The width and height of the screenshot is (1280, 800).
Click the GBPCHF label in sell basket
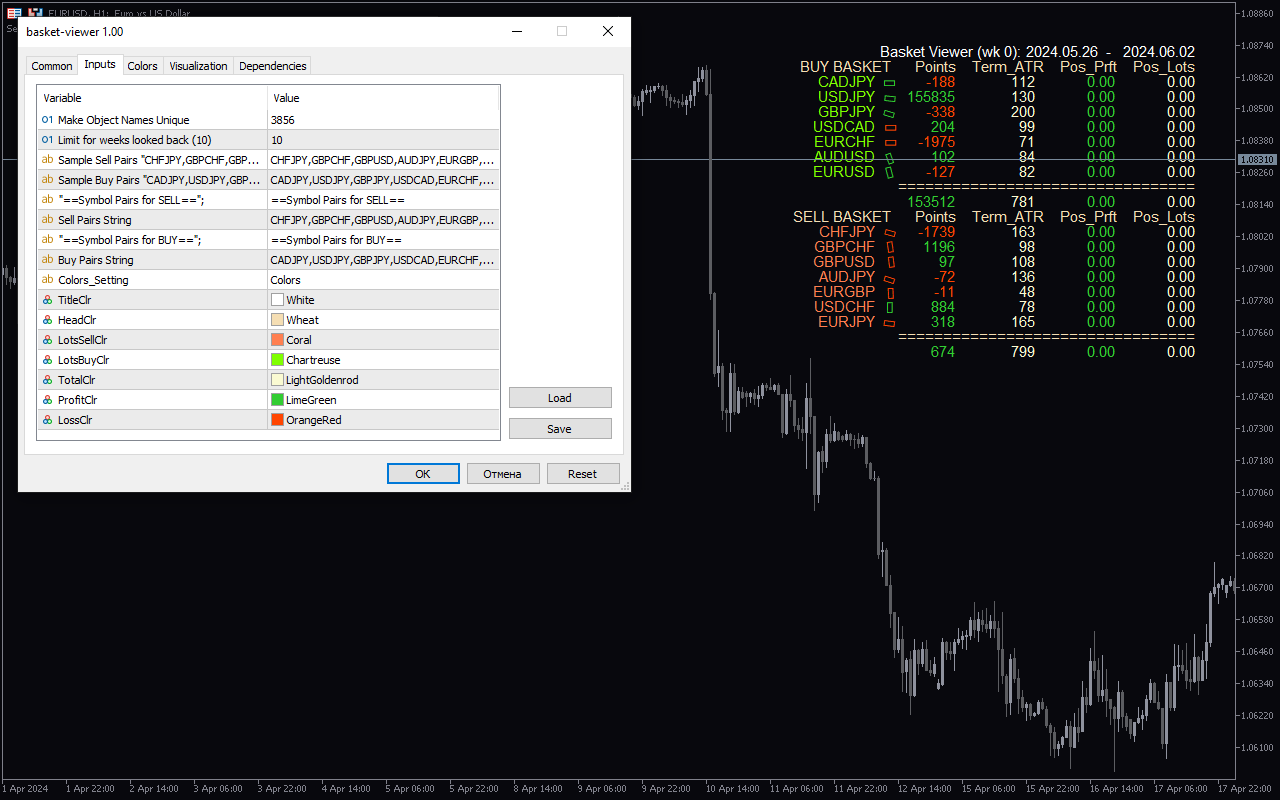coord(845,247)
